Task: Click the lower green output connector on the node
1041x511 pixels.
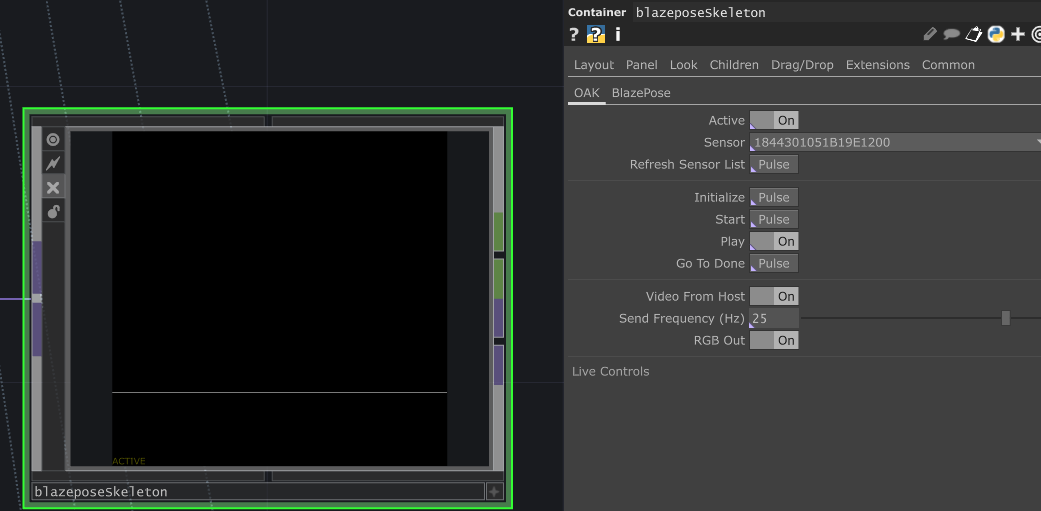Action: click(x=499, y=278)
